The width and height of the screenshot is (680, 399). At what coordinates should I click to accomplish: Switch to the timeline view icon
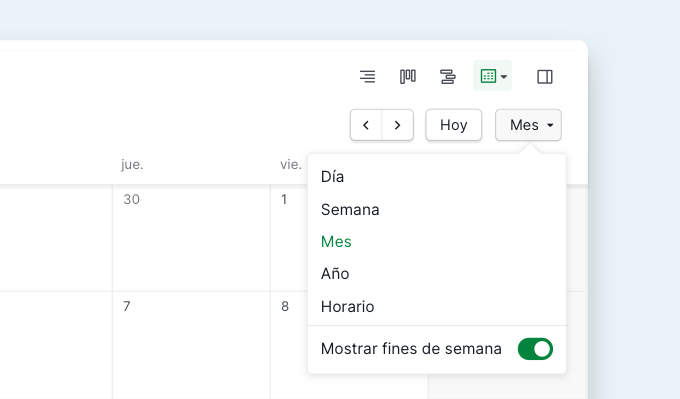click(x=448, y=76)
